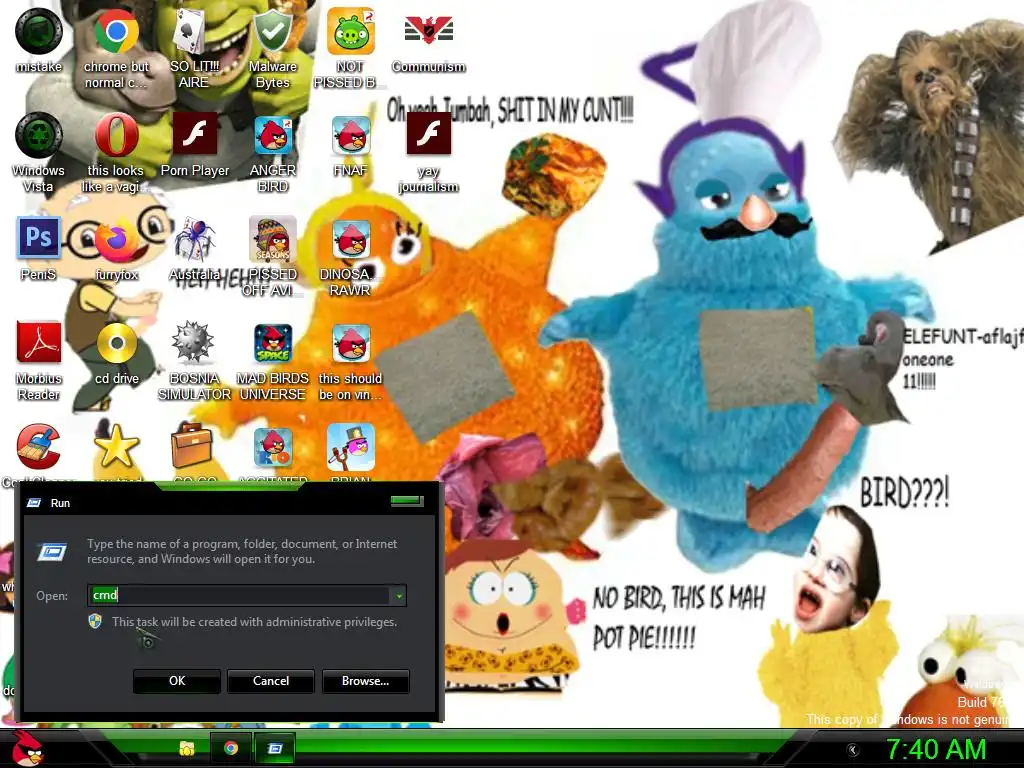Select the Run taskbar button
The width and height of the screenshot is (1024, 768).
(275, 748)
